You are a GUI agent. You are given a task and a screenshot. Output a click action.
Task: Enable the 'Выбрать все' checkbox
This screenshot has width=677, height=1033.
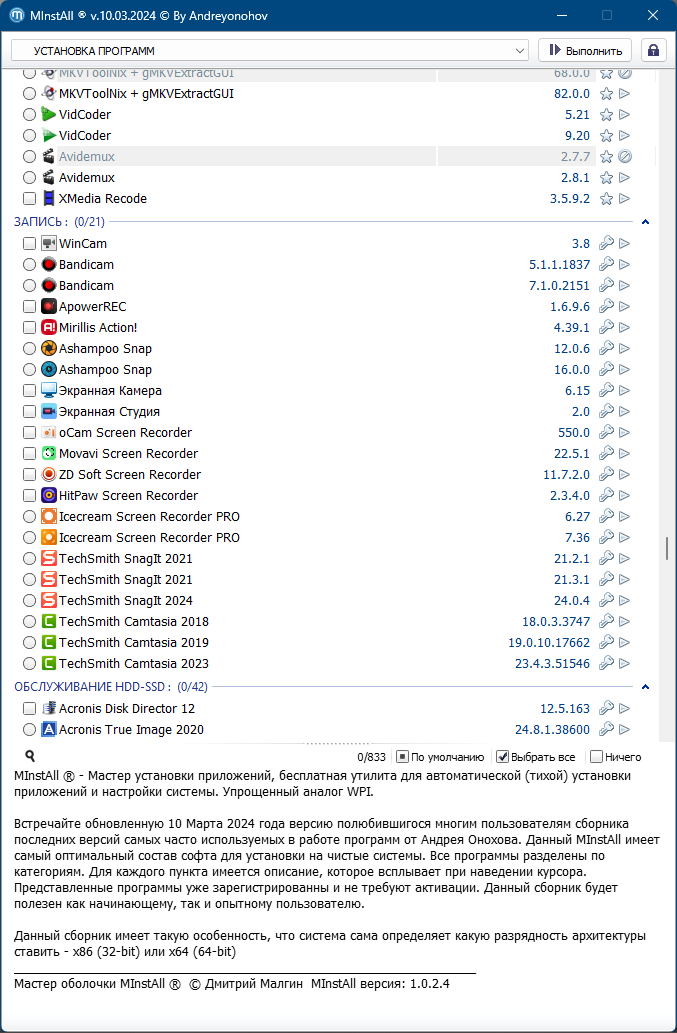503,757
